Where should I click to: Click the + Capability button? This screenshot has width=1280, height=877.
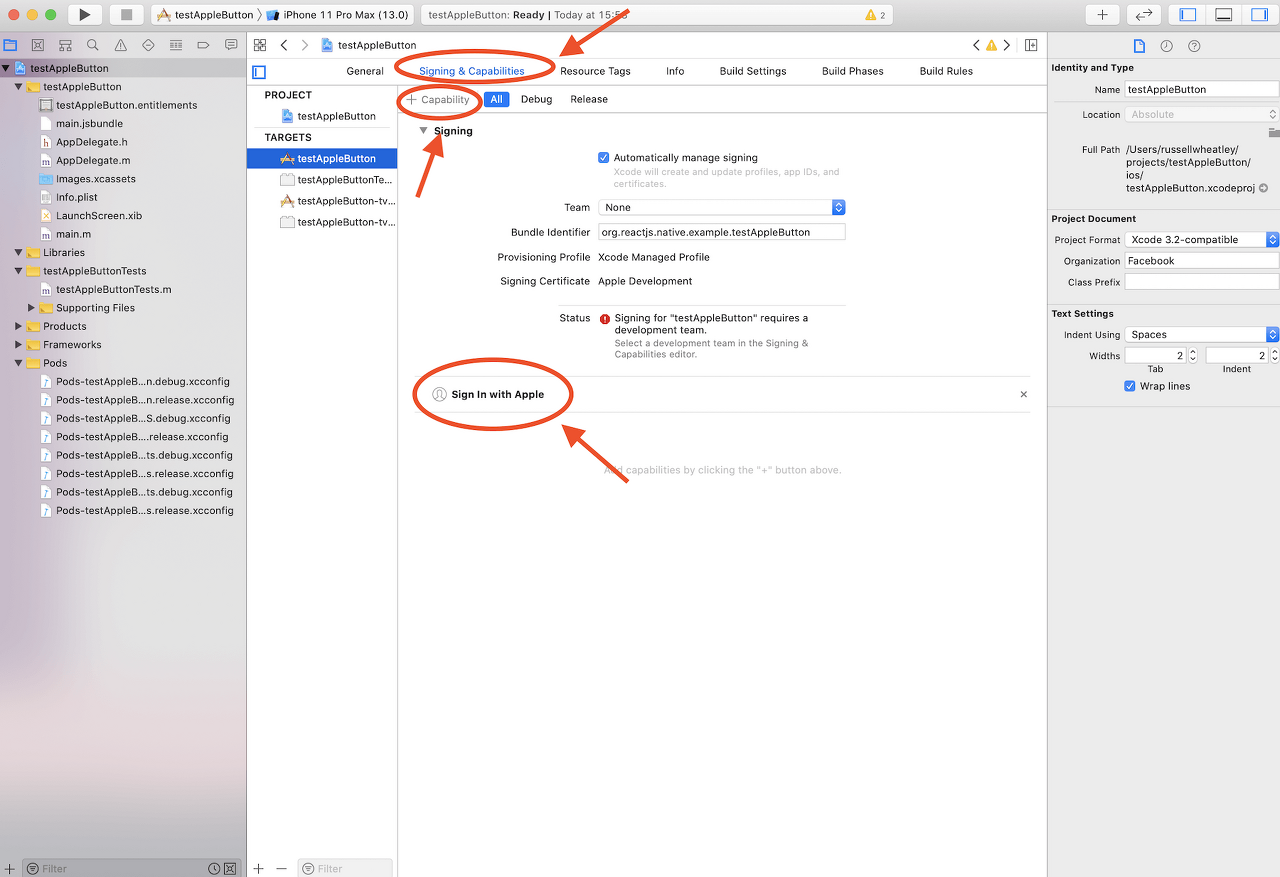click(438, 99)
